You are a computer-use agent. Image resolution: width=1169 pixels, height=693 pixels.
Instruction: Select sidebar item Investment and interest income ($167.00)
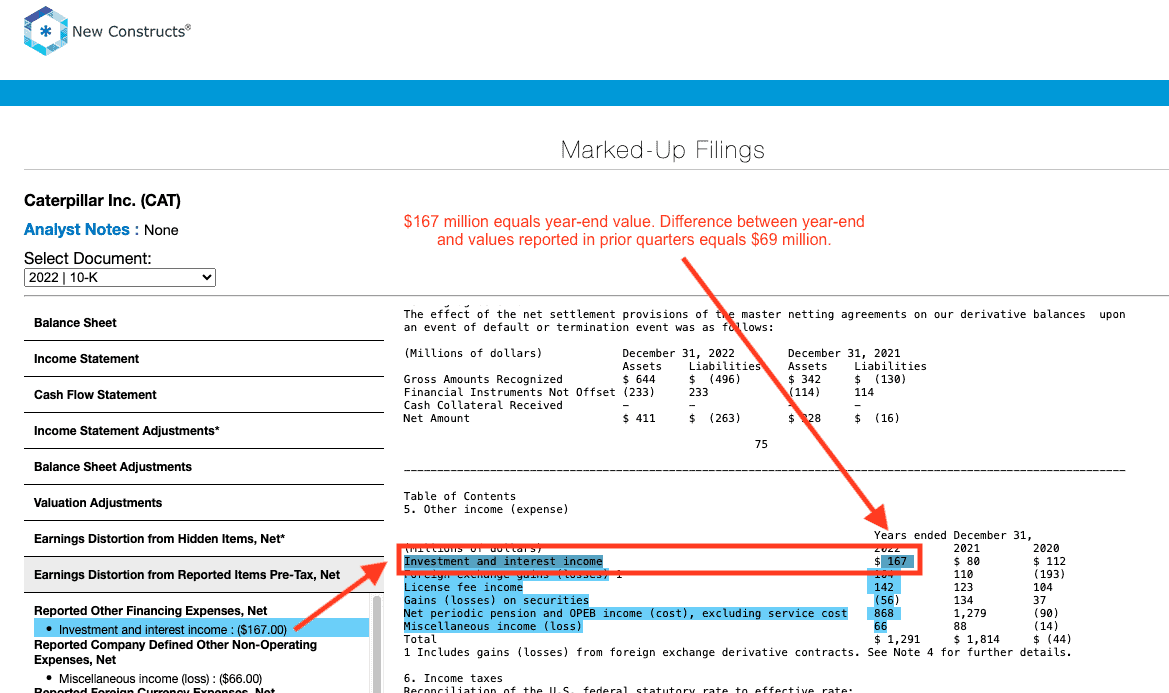pos(201,630)
